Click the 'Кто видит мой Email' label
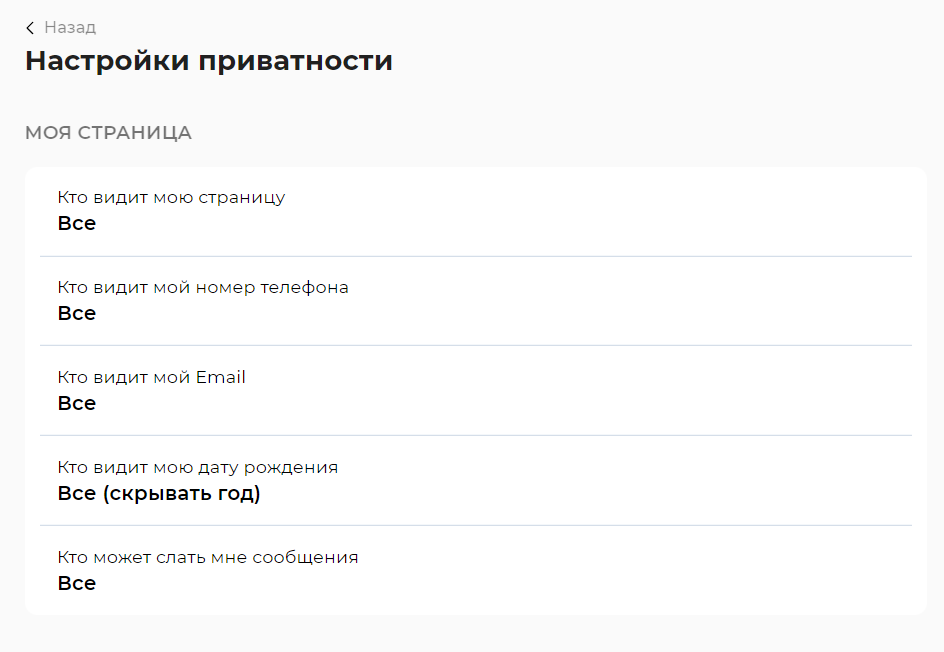Screen dimensions: 944x652 click(x=151, y=377)
